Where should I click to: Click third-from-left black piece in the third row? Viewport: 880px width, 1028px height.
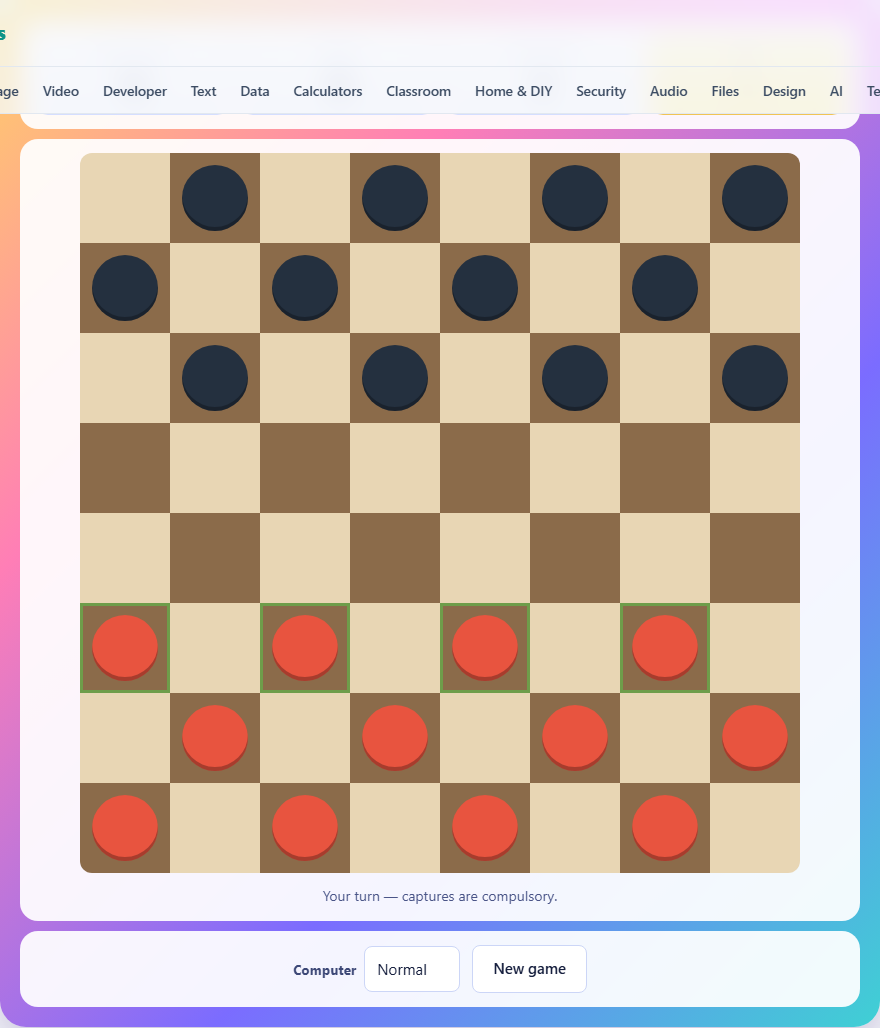(x=575, y=377)
